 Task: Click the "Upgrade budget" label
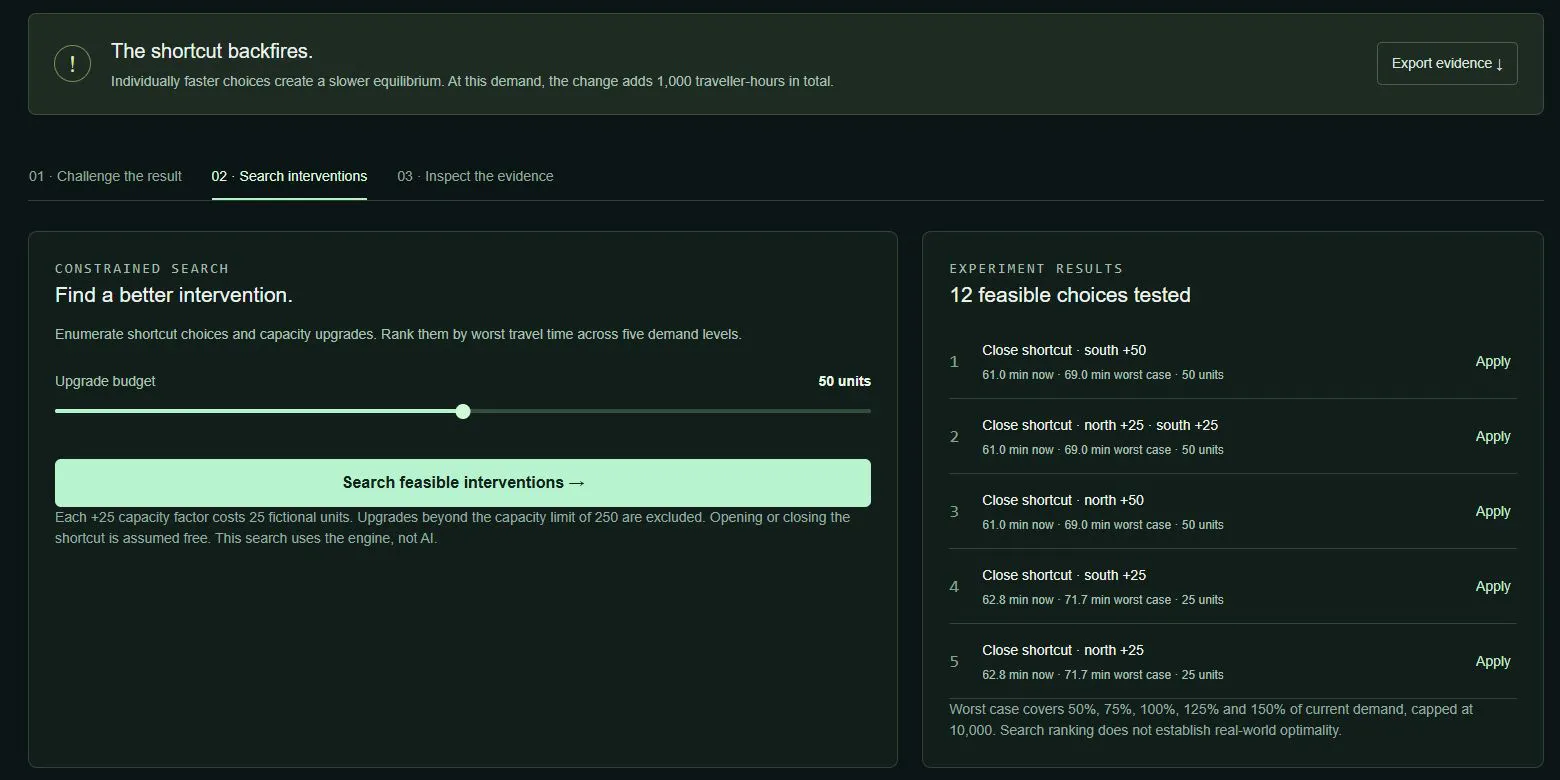[105, 381]
